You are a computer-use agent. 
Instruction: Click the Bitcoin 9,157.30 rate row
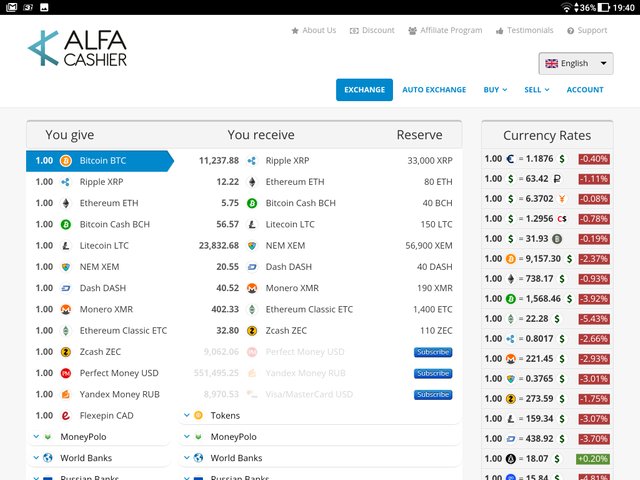click(547, 259)
